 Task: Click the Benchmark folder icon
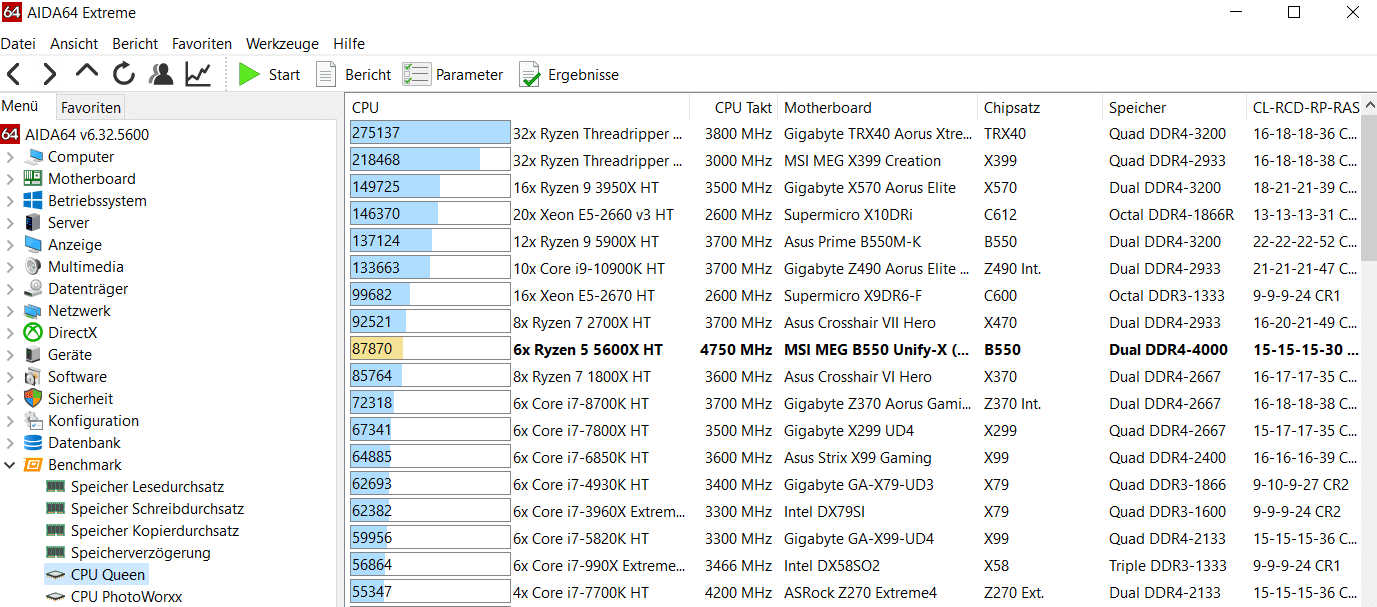tap(34, 465)
